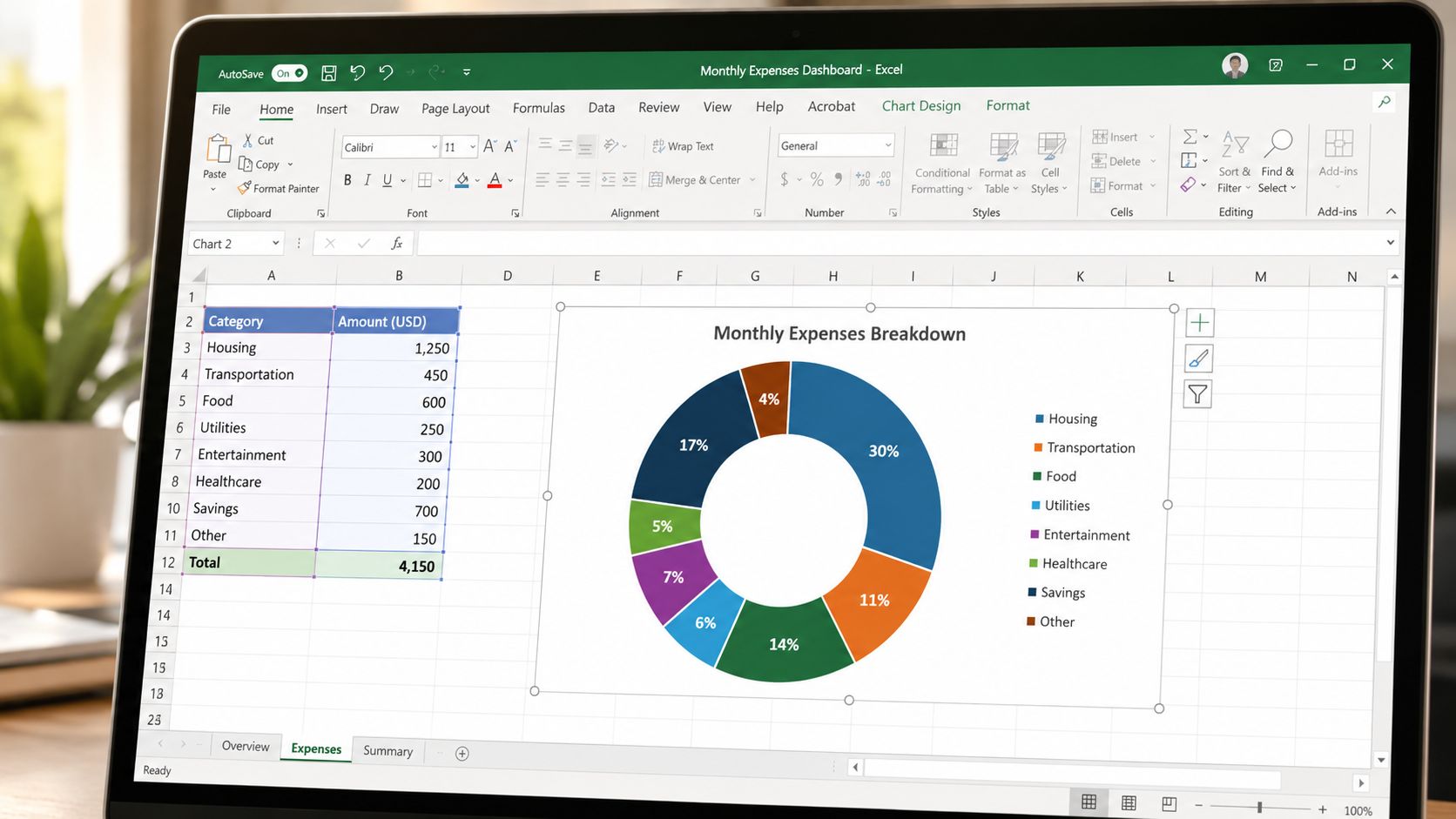This screenshot has height=819, width=1456.
Task: Select the Total cell showing 4,150
Action: (379, 566)
